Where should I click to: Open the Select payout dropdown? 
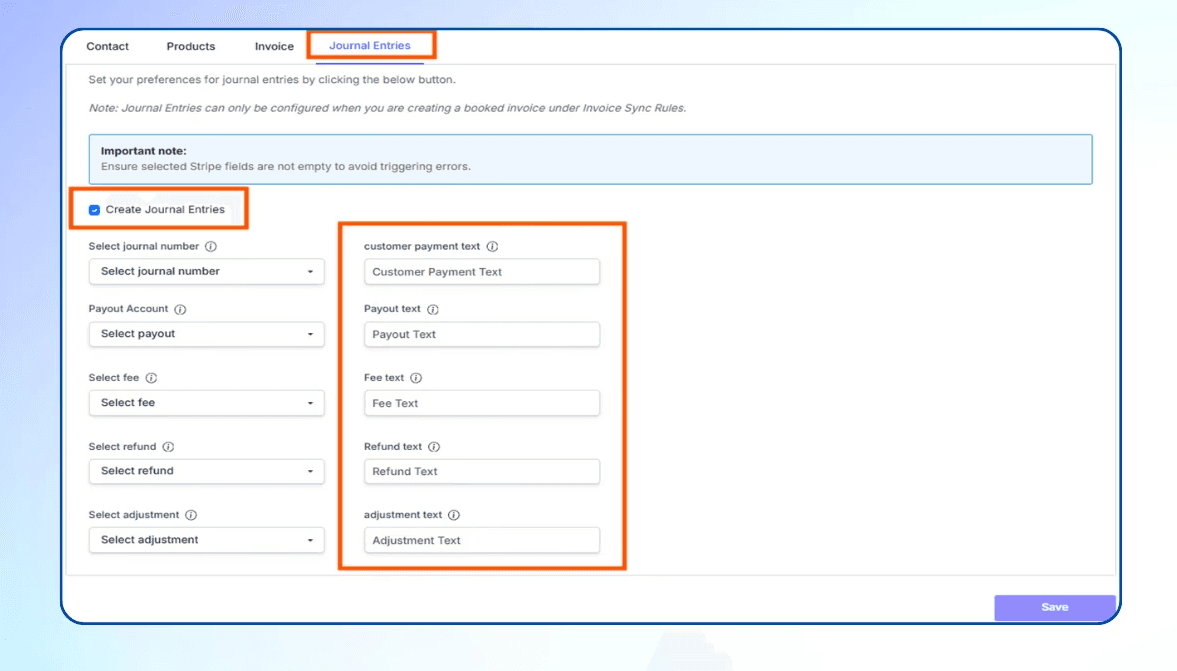point(206,334)
